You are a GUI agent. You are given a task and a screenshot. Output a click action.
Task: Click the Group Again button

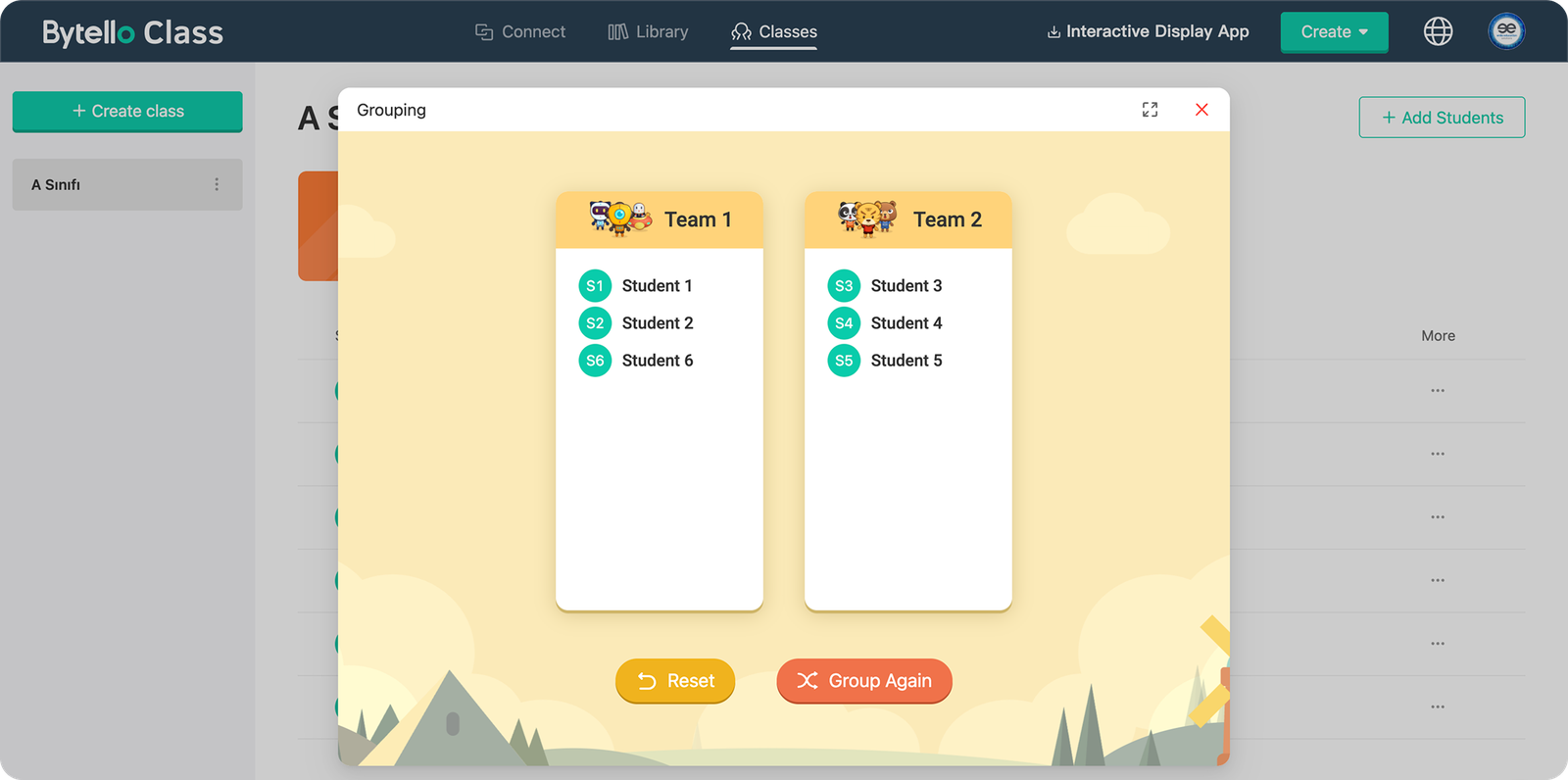point(863,681)
